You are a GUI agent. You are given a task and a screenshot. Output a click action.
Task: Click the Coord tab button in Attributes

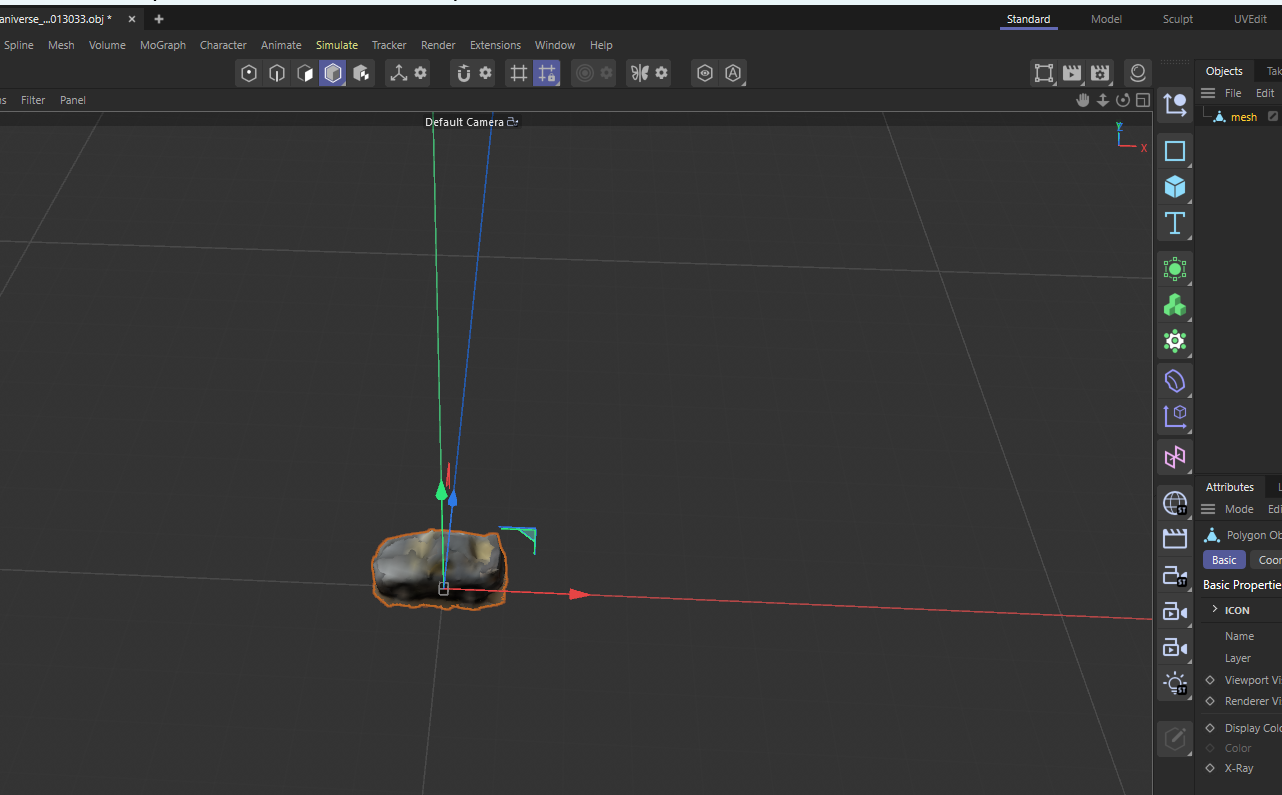pyautogui.click(x=1268, y=559)
